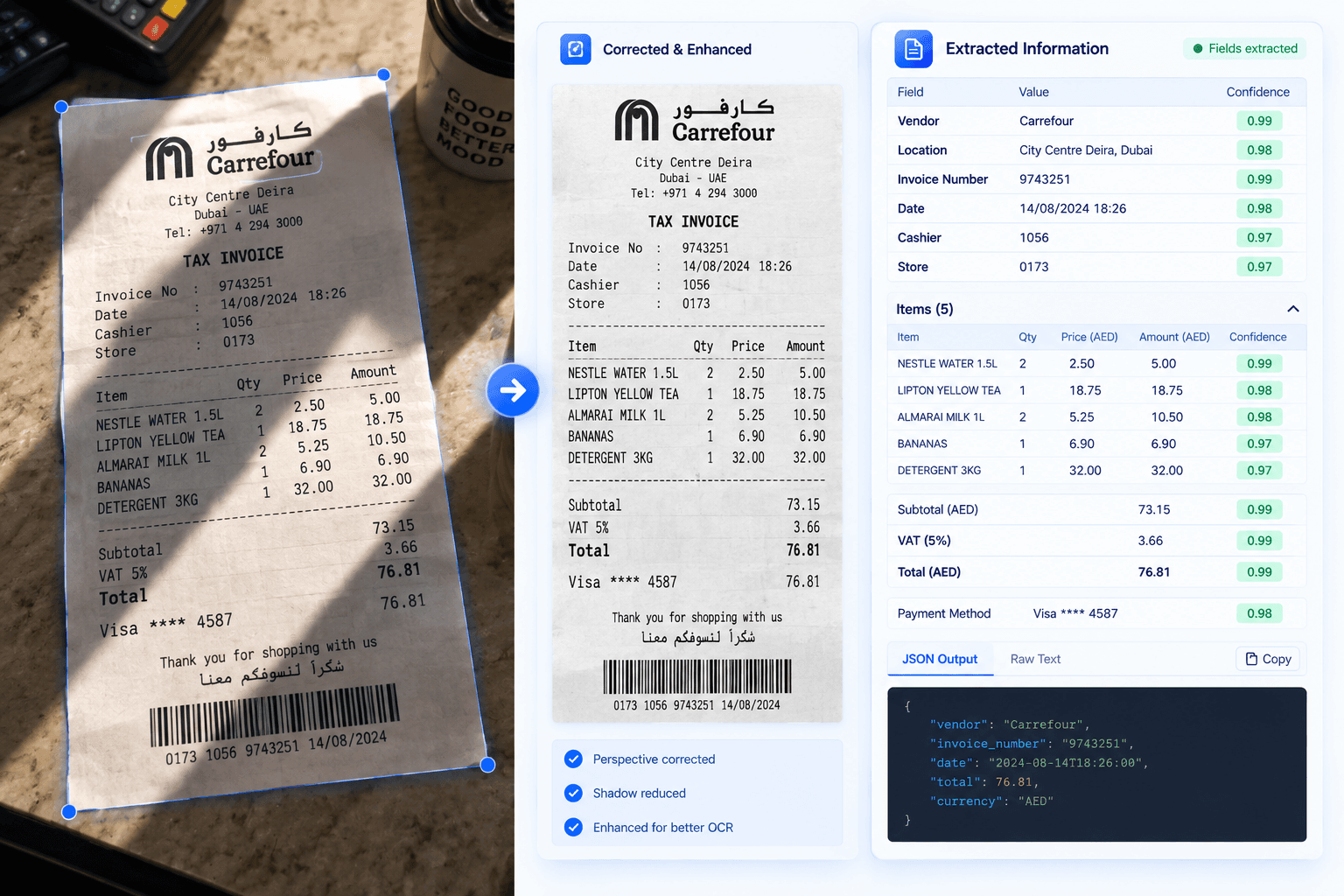Click the Perspective corrected label
Viewport: 1344px width, 896px height.
coord(654,759)
